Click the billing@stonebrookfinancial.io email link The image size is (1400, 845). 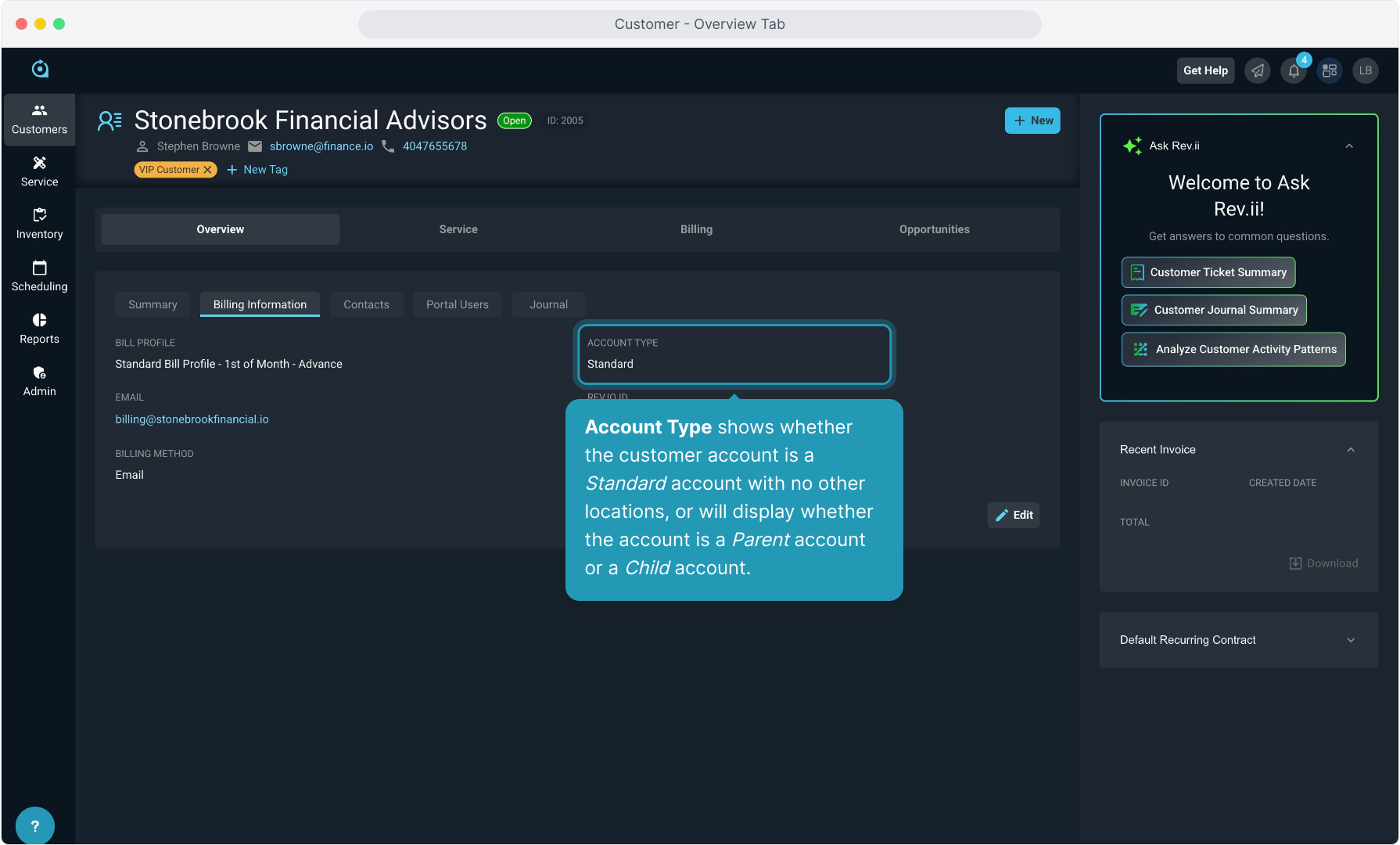pos(192,419)
